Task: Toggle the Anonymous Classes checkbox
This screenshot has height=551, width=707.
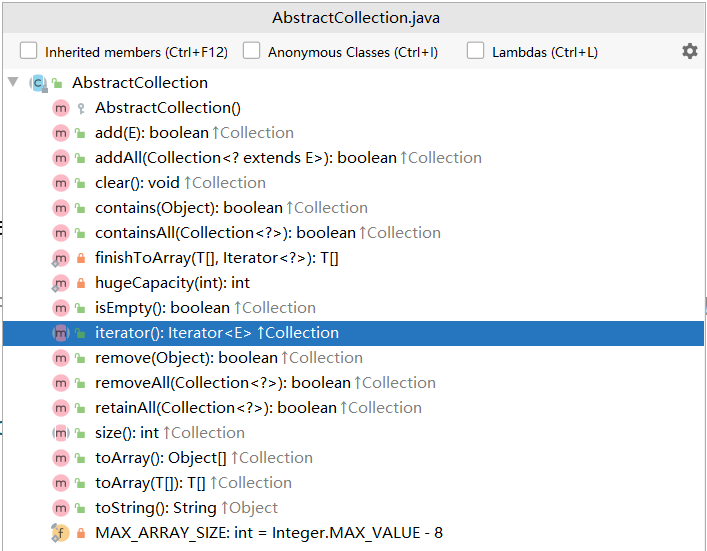Action: pyautogui.click(x=251, y=51)
